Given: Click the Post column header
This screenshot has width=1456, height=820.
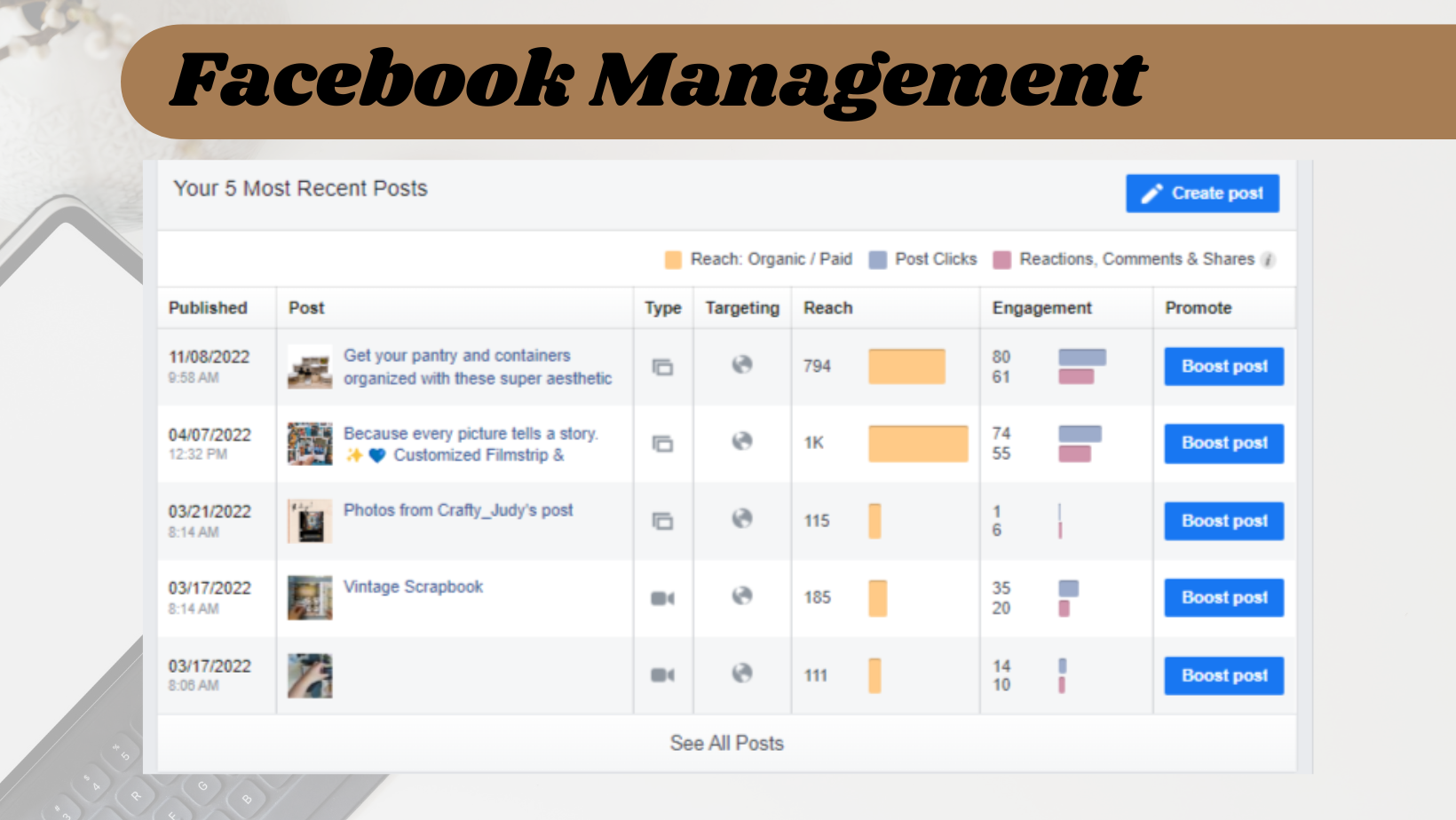Looking at the screenshot, I should coord(306,308).
